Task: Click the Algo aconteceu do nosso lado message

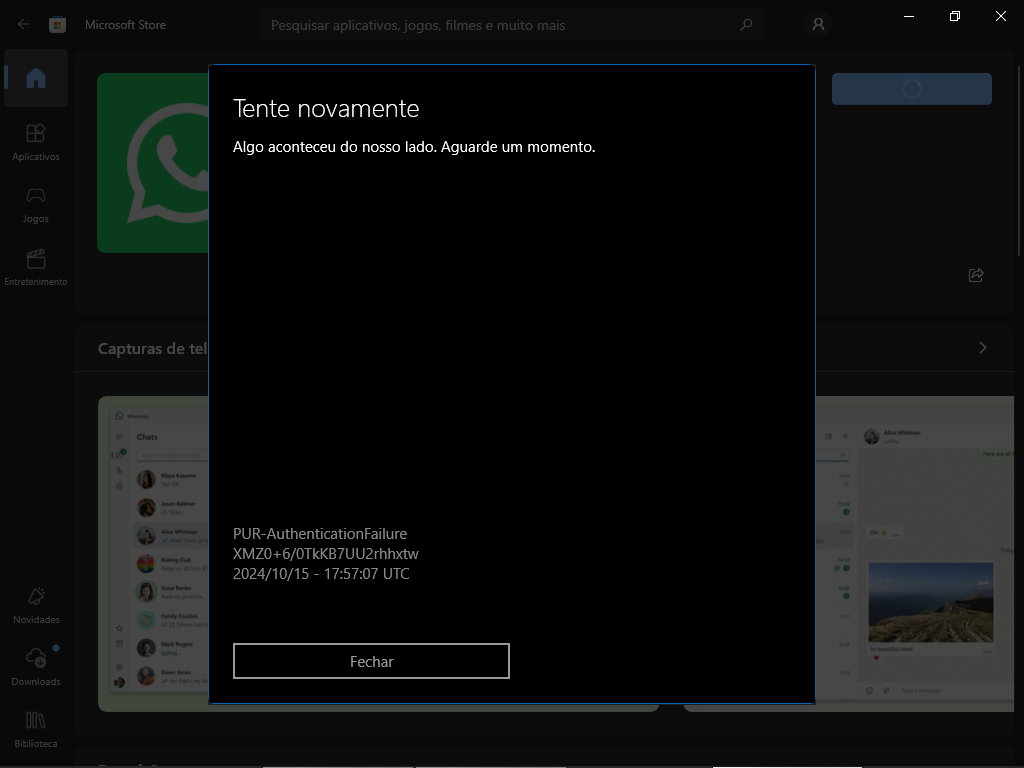Action: click(414, 147)
